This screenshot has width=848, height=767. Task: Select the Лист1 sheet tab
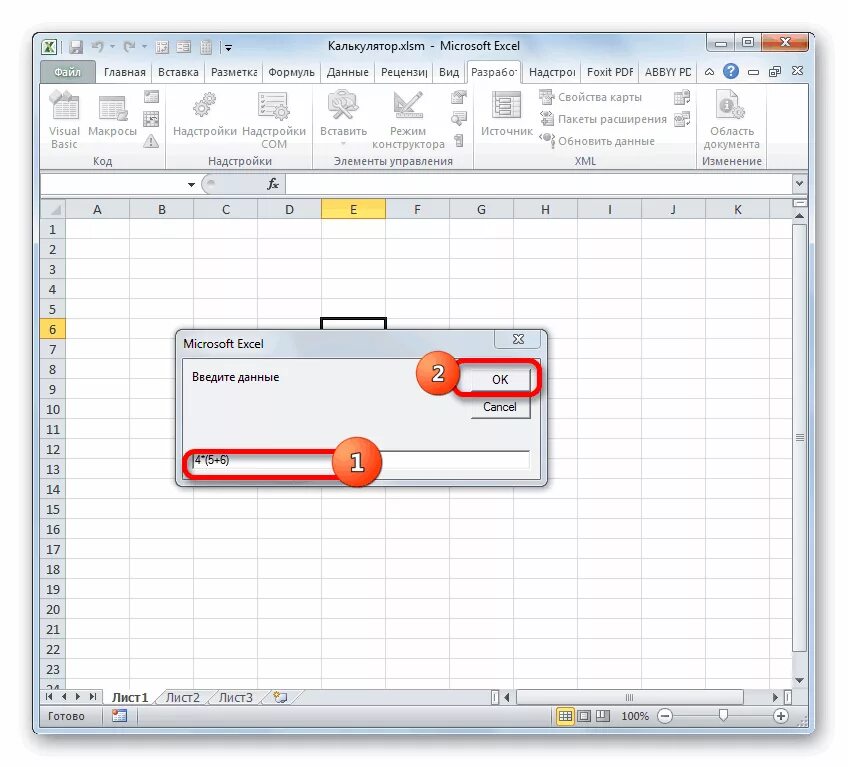[130, 697]
